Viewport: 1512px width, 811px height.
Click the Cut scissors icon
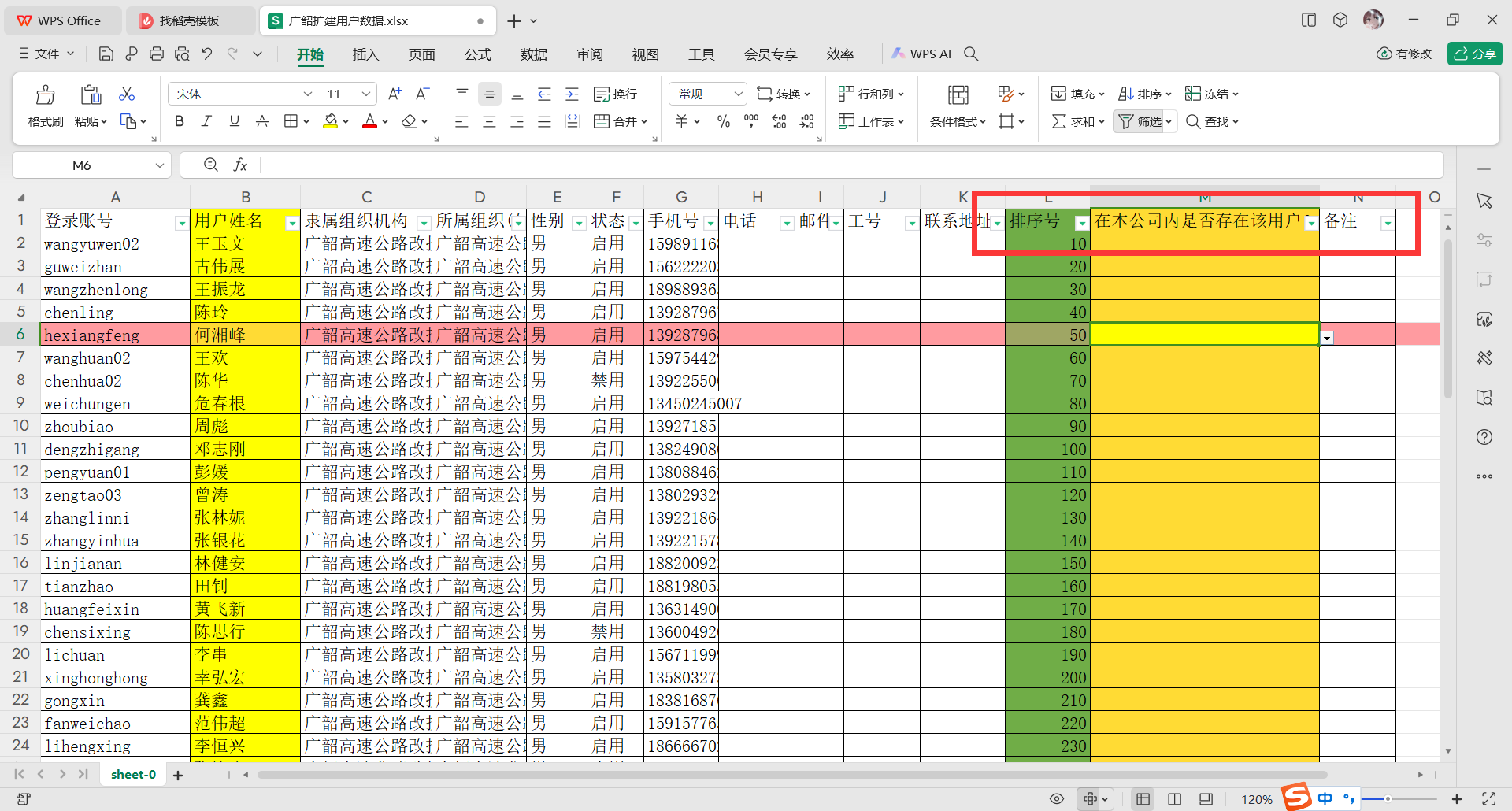point(126,94)
